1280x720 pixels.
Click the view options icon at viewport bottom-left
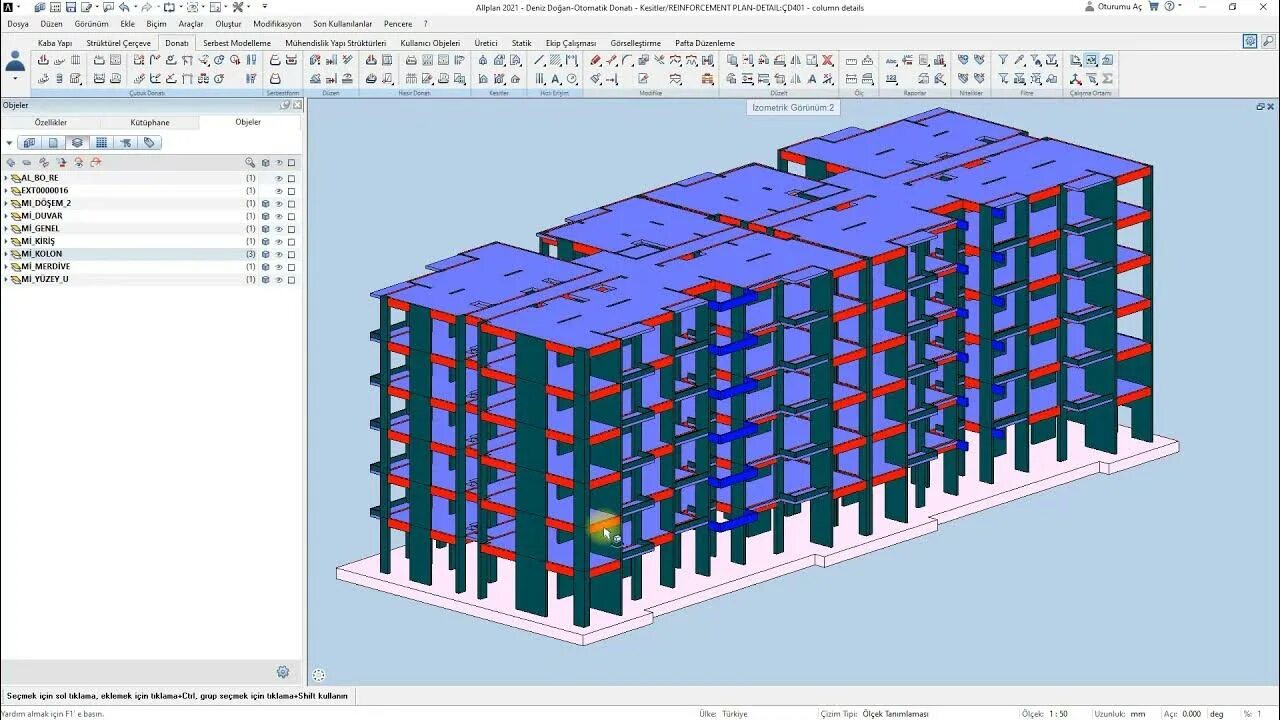(318, 675)
